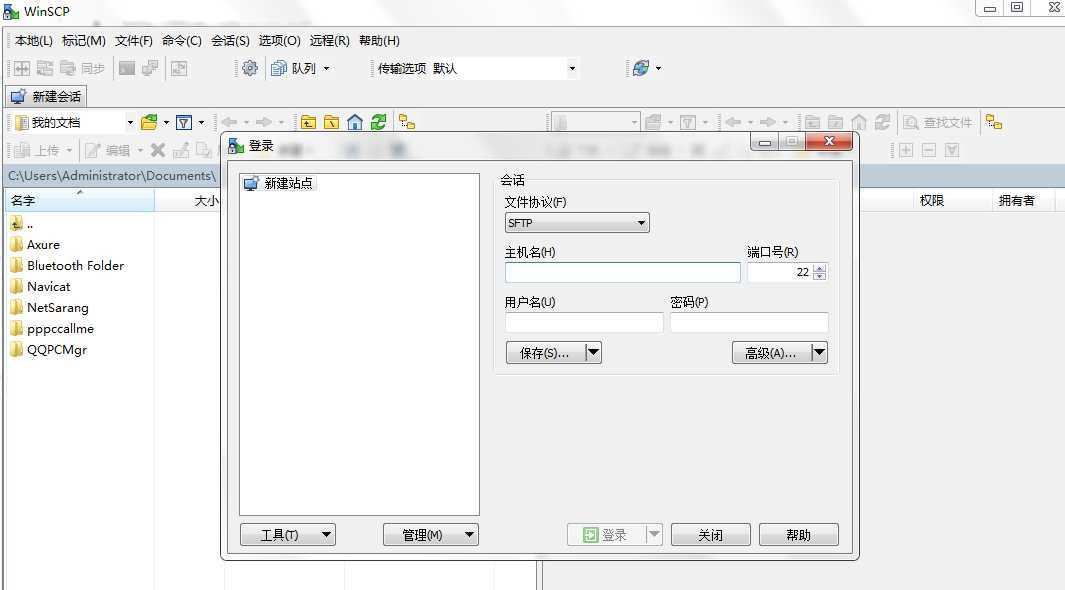Click the unselect files minus icon
Image resolution: width=1065 pixels, height=590 pixels.
tap(929, 150)
